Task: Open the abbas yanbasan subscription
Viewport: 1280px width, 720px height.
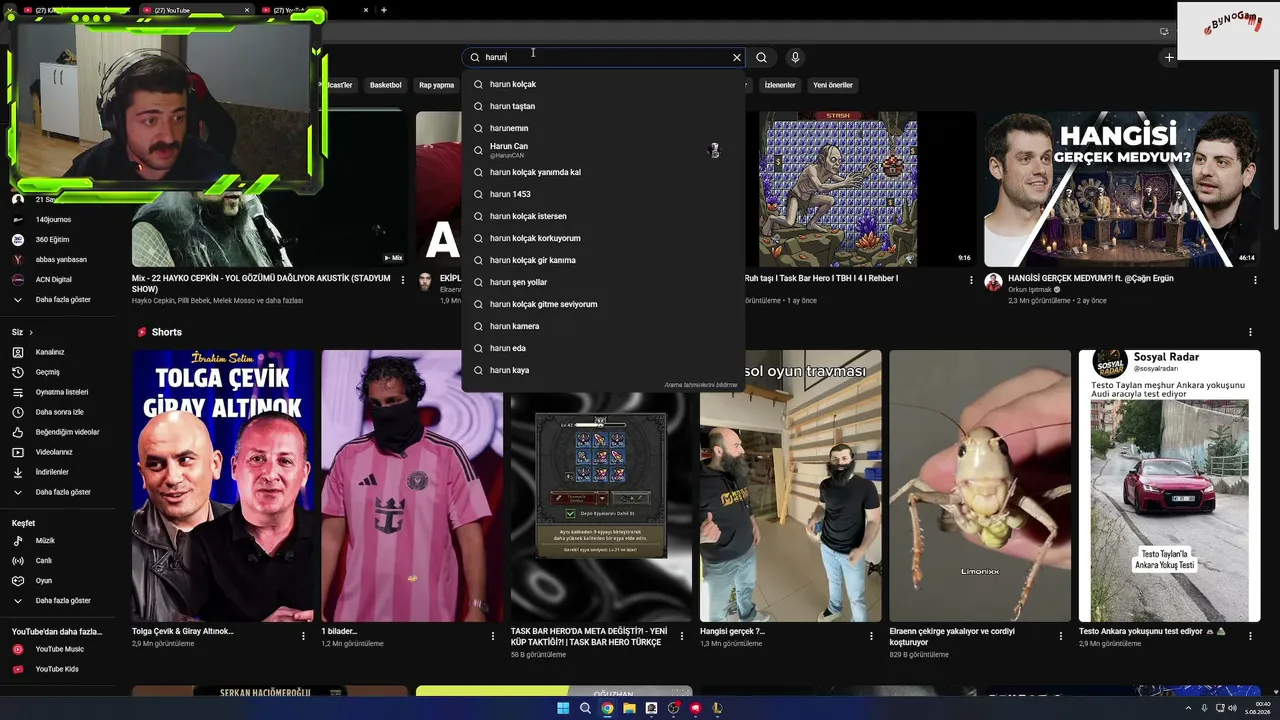Action: (61, 260)
